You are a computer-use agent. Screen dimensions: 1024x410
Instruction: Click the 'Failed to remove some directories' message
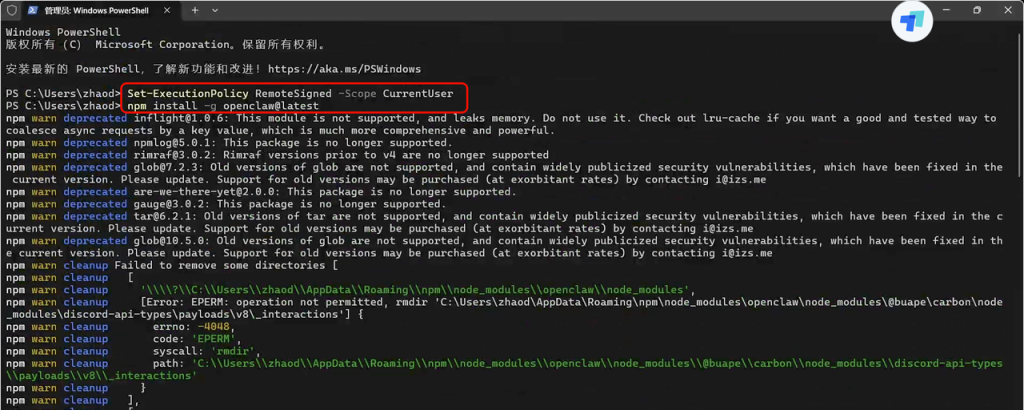(x=224, y=265)
